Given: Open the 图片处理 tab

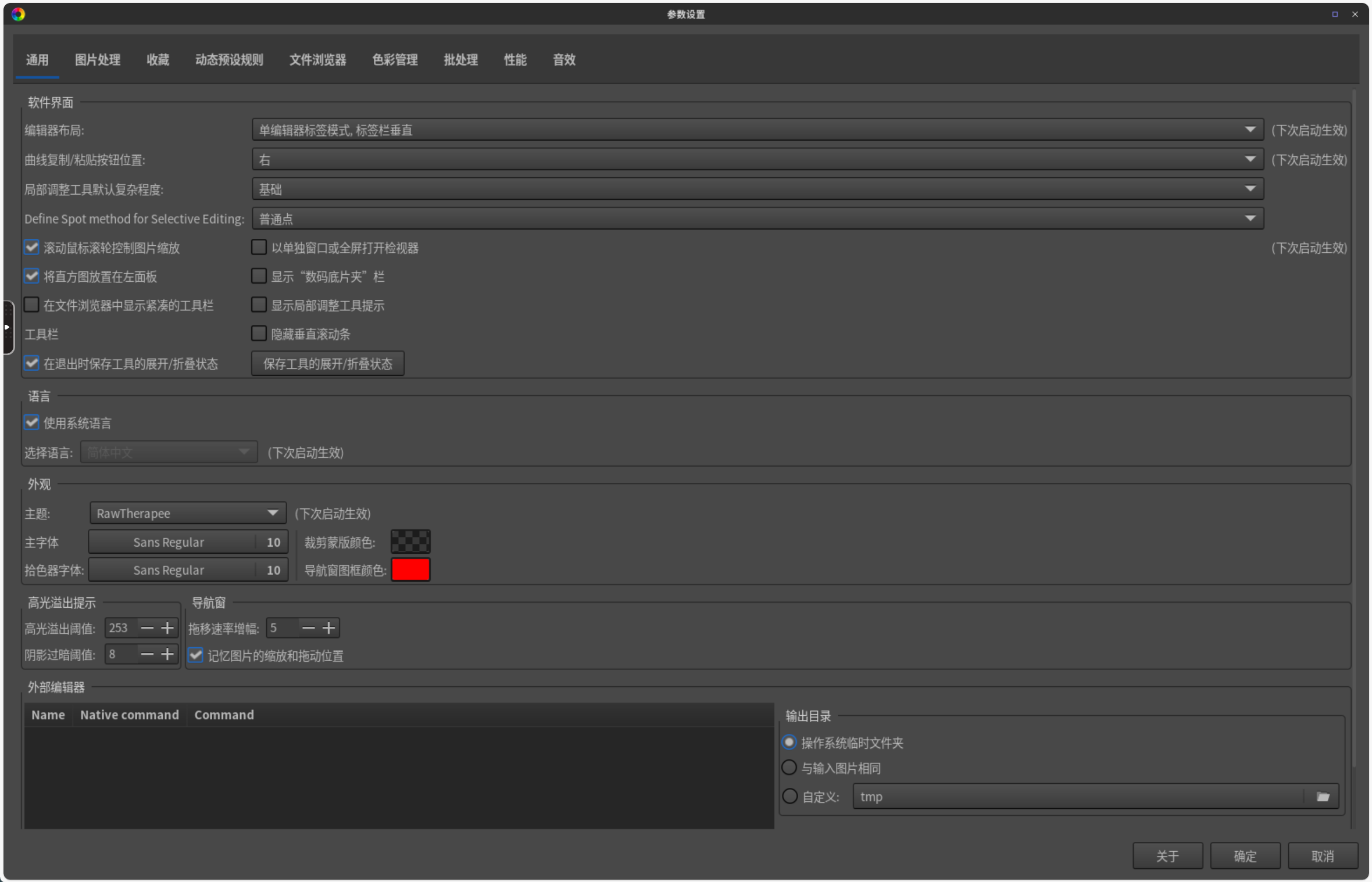Looking at the screenshot, I should click(x=98, y=60).
